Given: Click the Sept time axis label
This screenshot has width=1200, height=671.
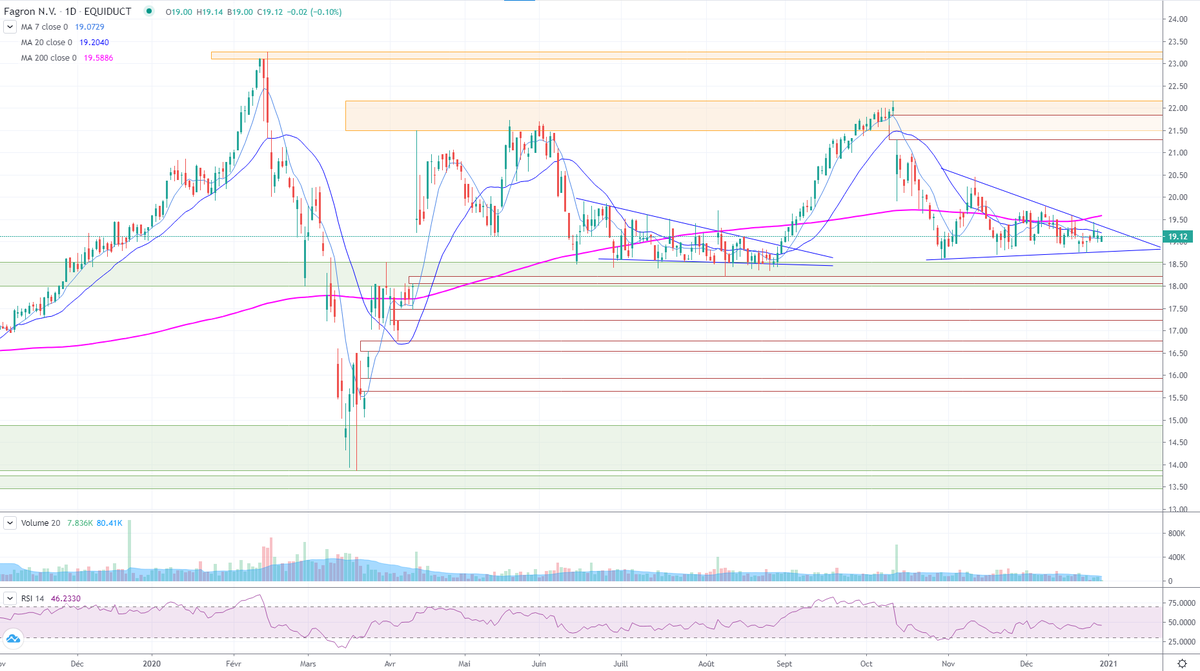Looking at the screenshot, I should tap(784, 663).
